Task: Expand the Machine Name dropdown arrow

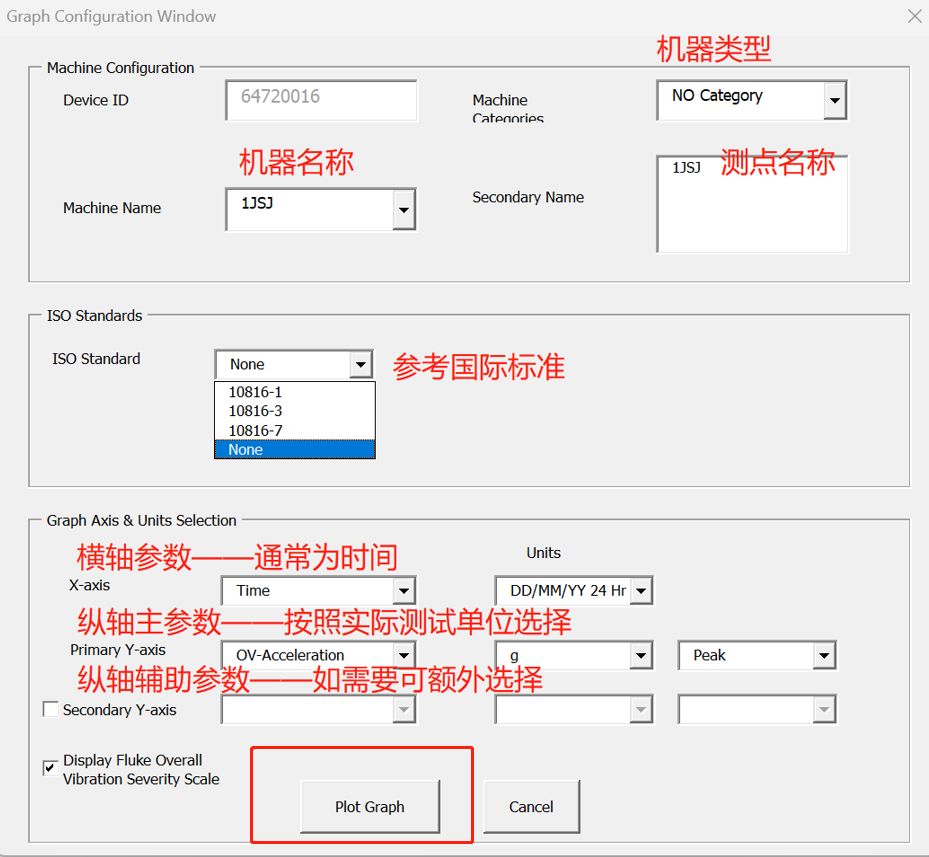Action: tap(404, 209)
